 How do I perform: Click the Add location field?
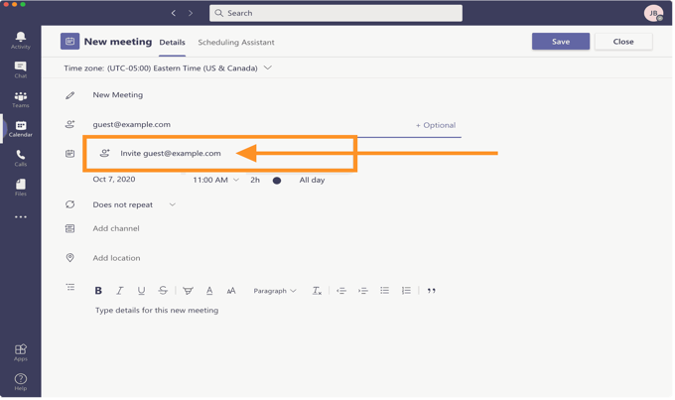116,258
